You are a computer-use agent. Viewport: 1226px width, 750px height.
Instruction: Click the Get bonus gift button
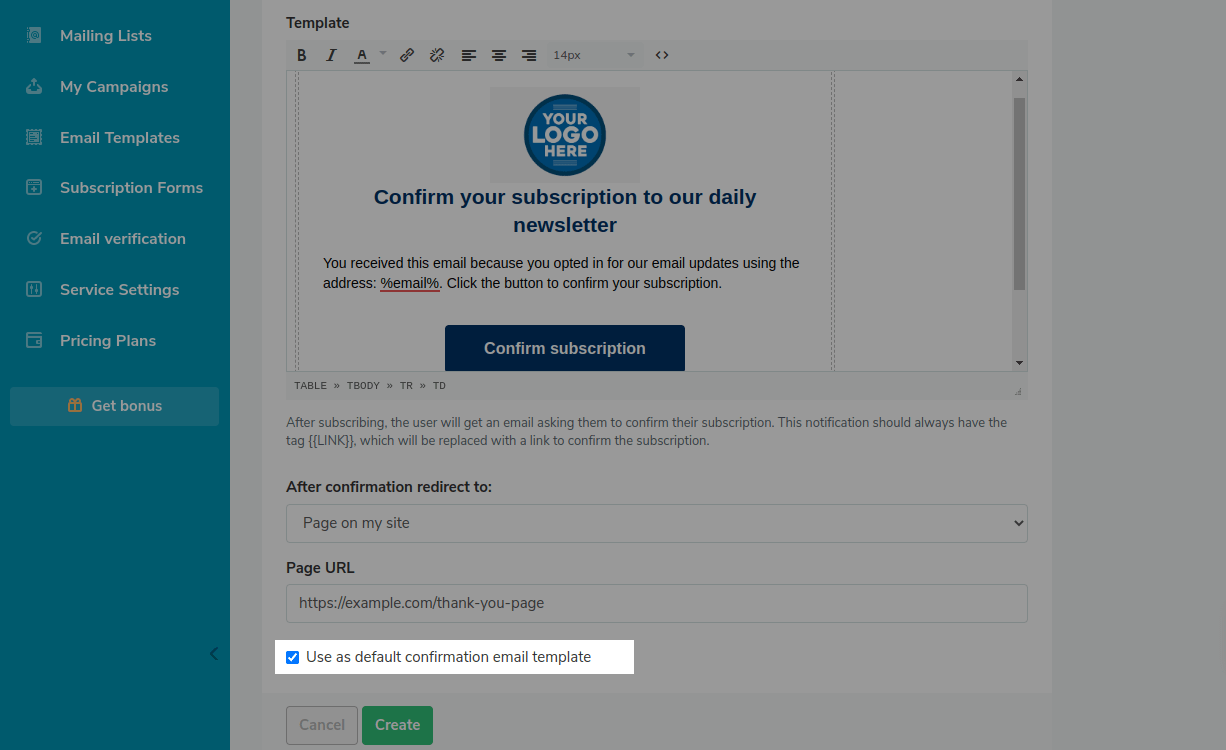coord(114,406)
